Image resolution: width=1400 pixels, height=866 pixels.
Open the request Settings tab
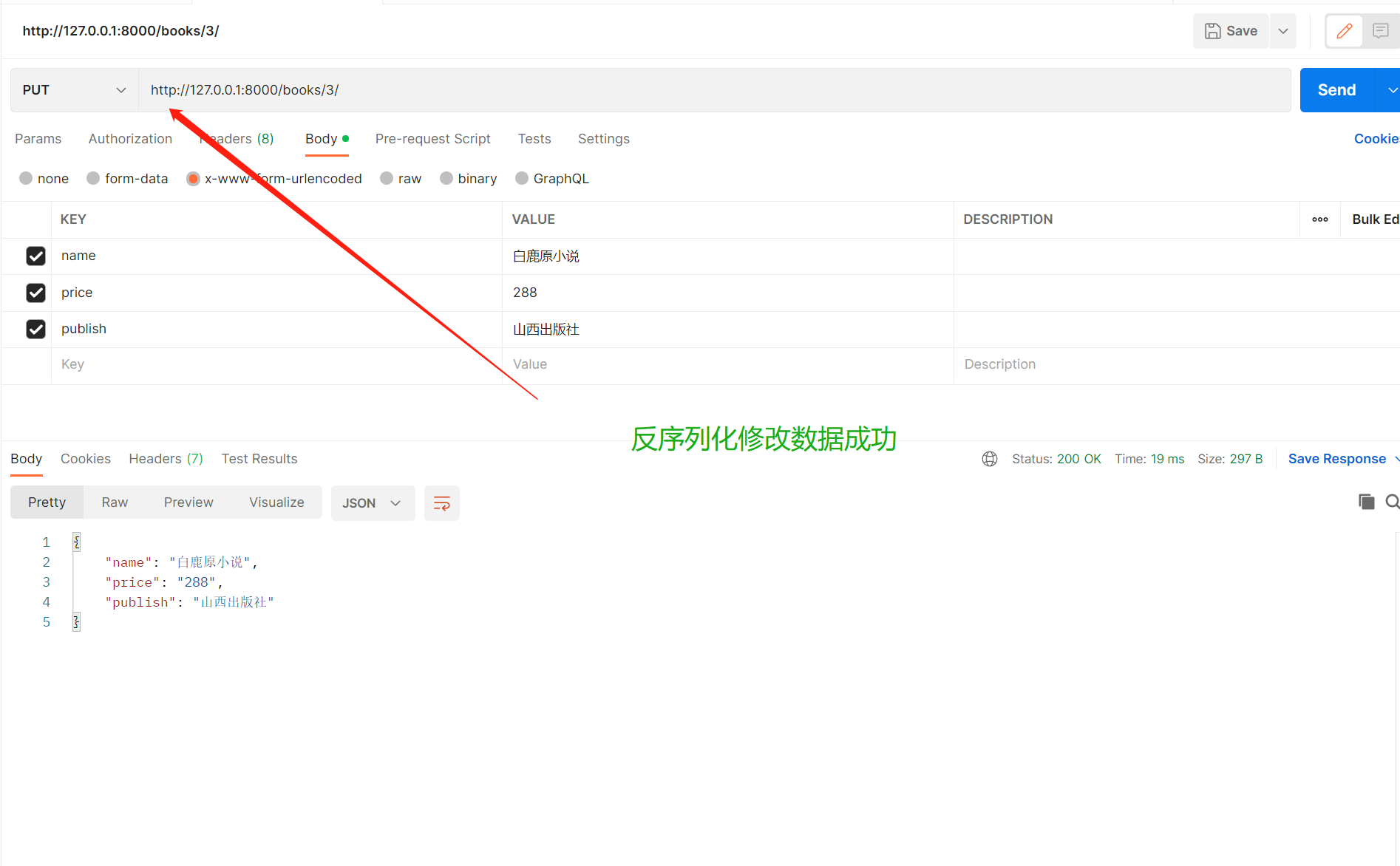604,139
